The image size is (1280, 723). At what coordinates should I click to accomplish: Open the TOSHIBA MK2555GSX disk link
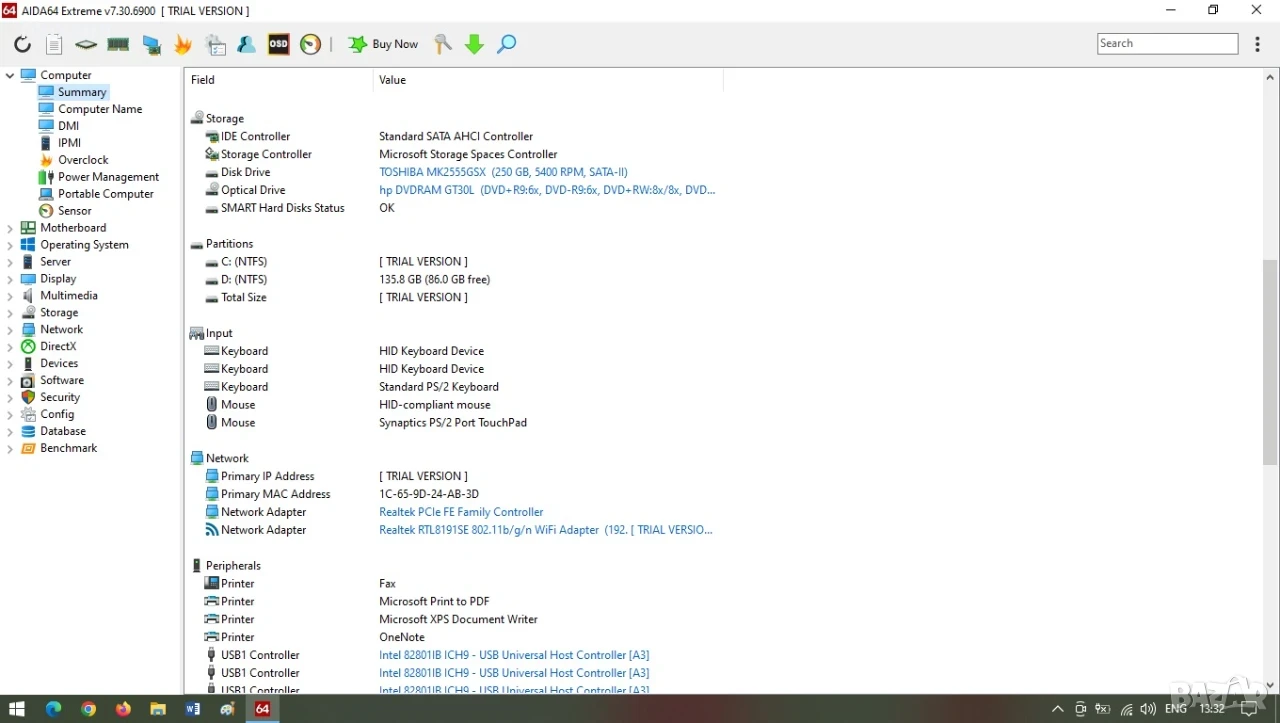pos(504,172)
